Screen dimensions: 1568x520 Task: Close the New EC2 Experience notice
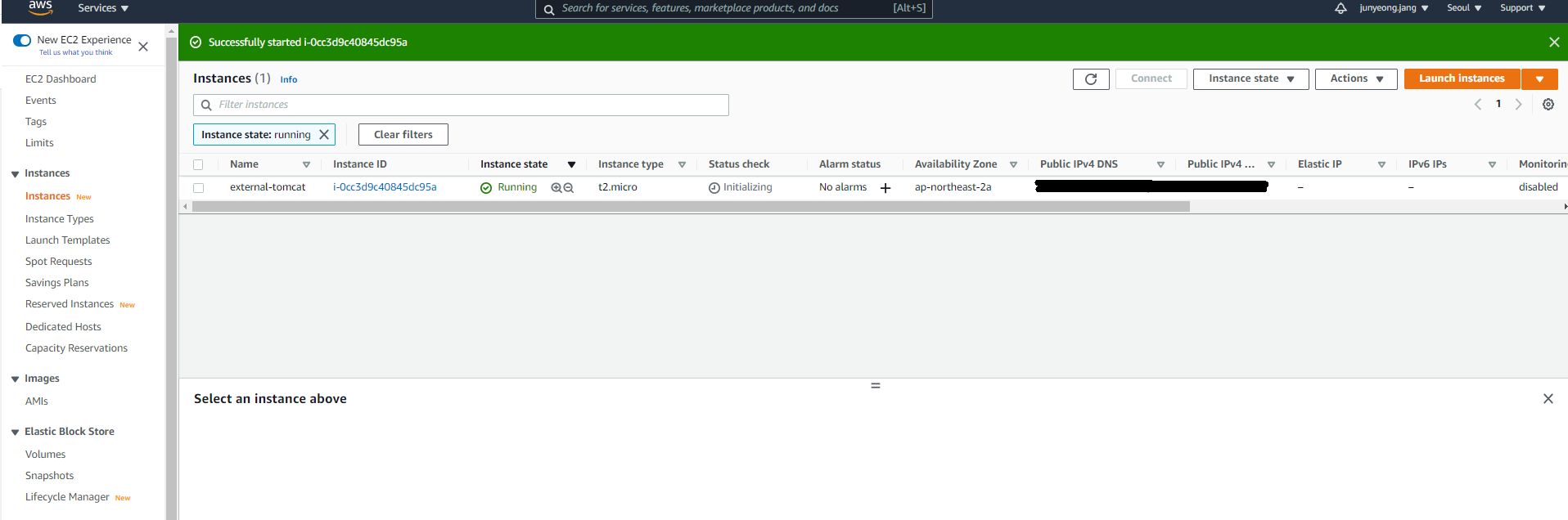pyautogui.click(x=143, y=47)
